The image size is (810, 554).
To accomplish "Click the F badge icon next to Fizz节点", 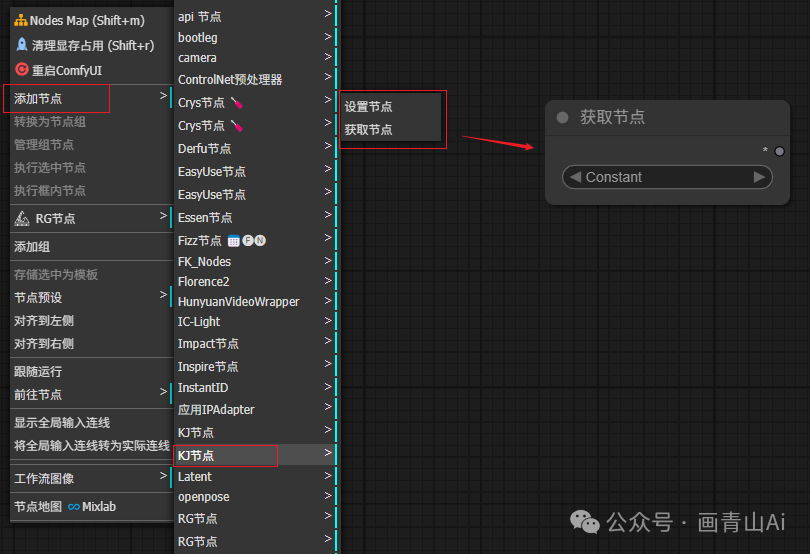I will pyautogui.click(x=248, y=240).
